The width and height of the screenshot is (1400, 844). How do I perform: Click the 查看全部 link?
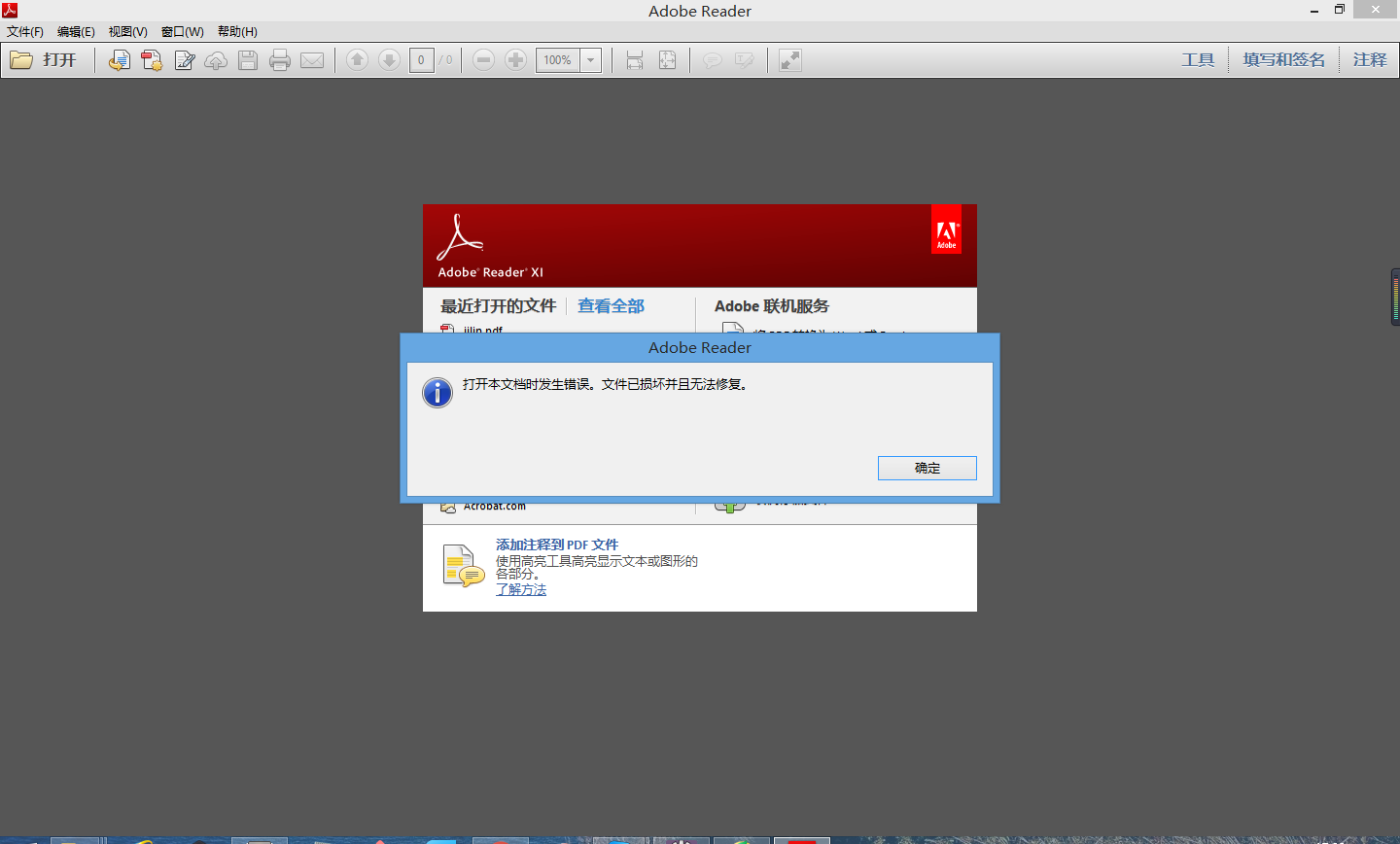pos(611,306)
